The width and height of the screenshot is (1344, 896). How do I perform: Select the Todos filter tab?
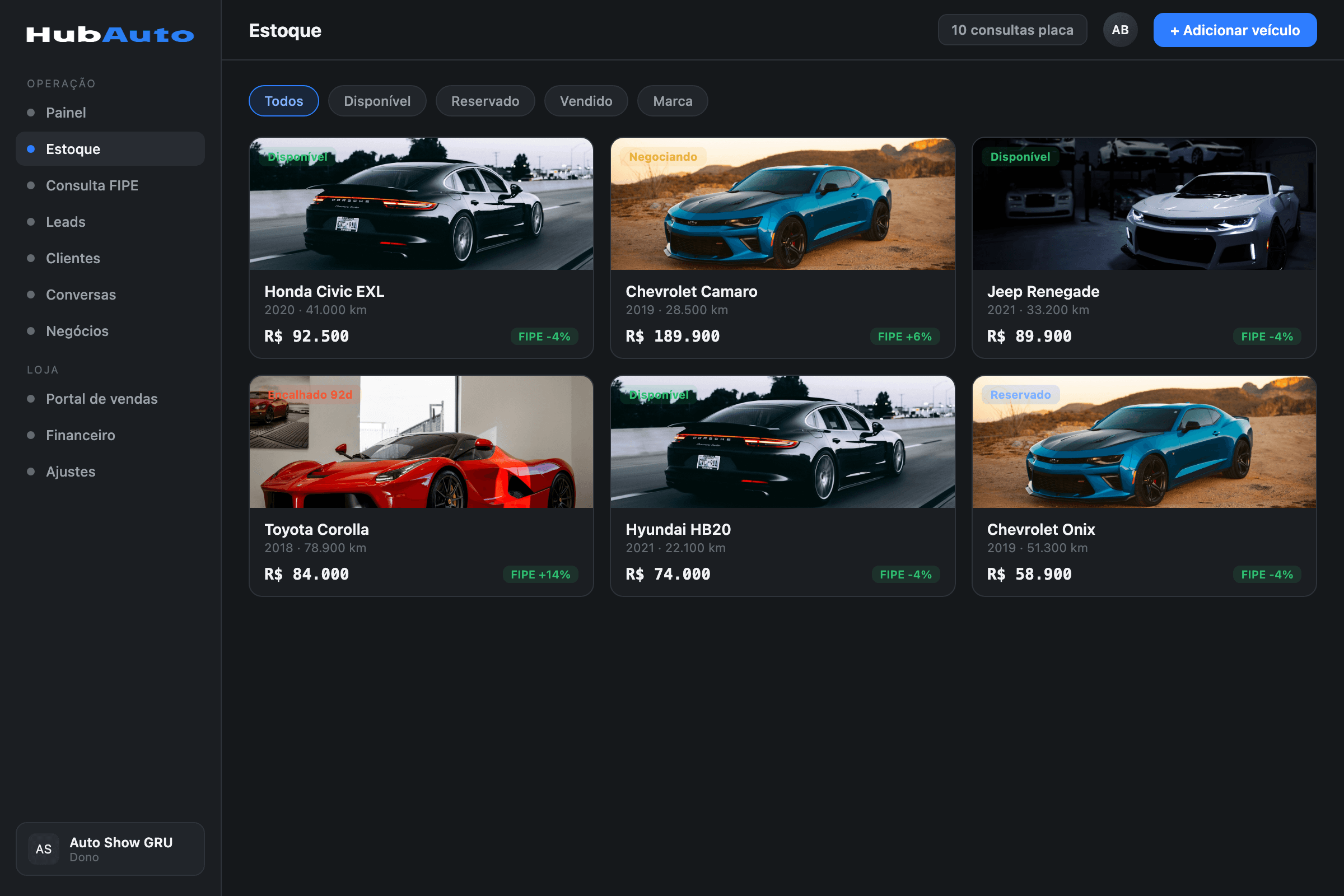point(284,101)
